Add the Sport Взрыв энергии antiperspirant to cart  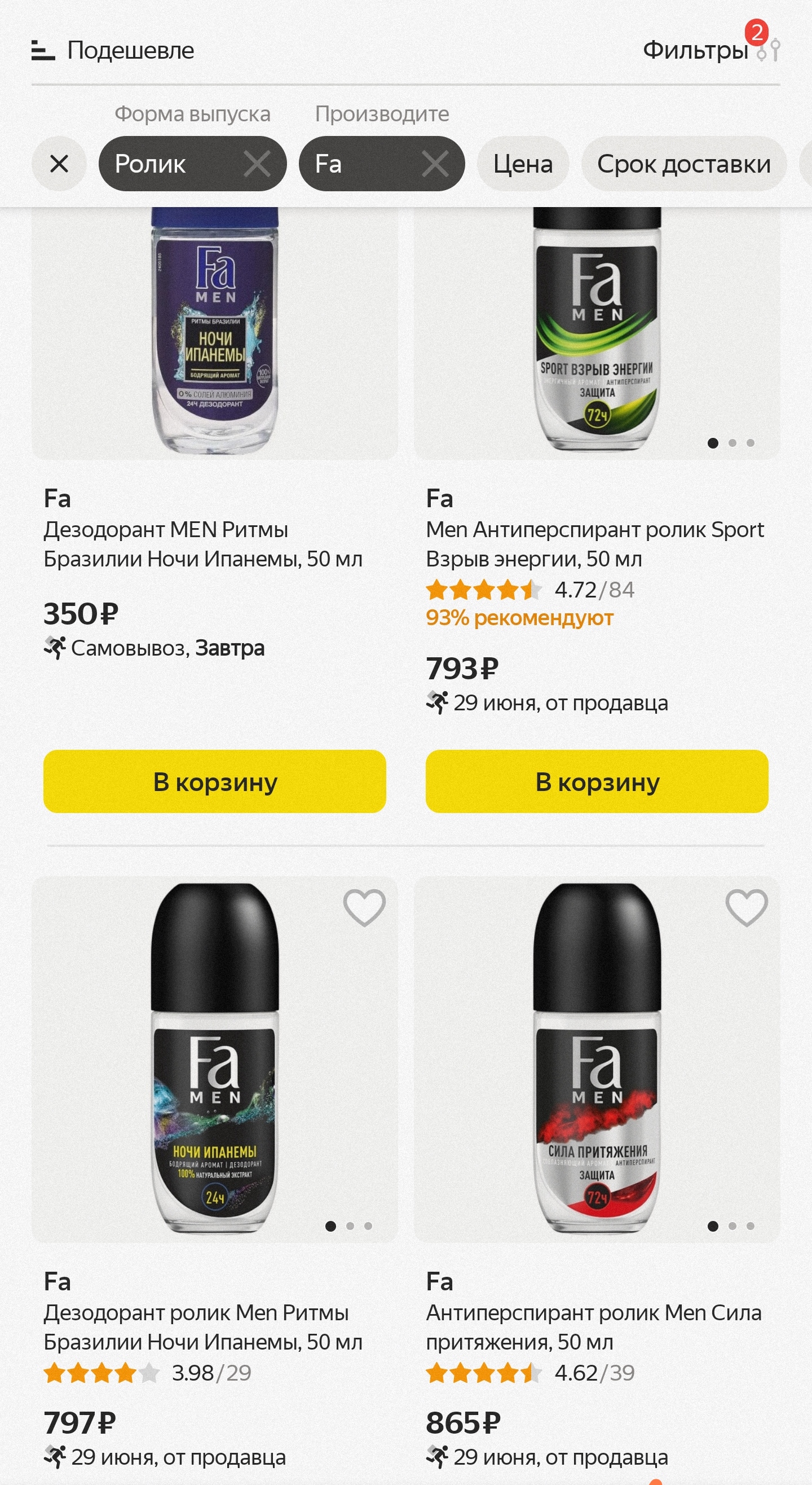pos(597,781)
